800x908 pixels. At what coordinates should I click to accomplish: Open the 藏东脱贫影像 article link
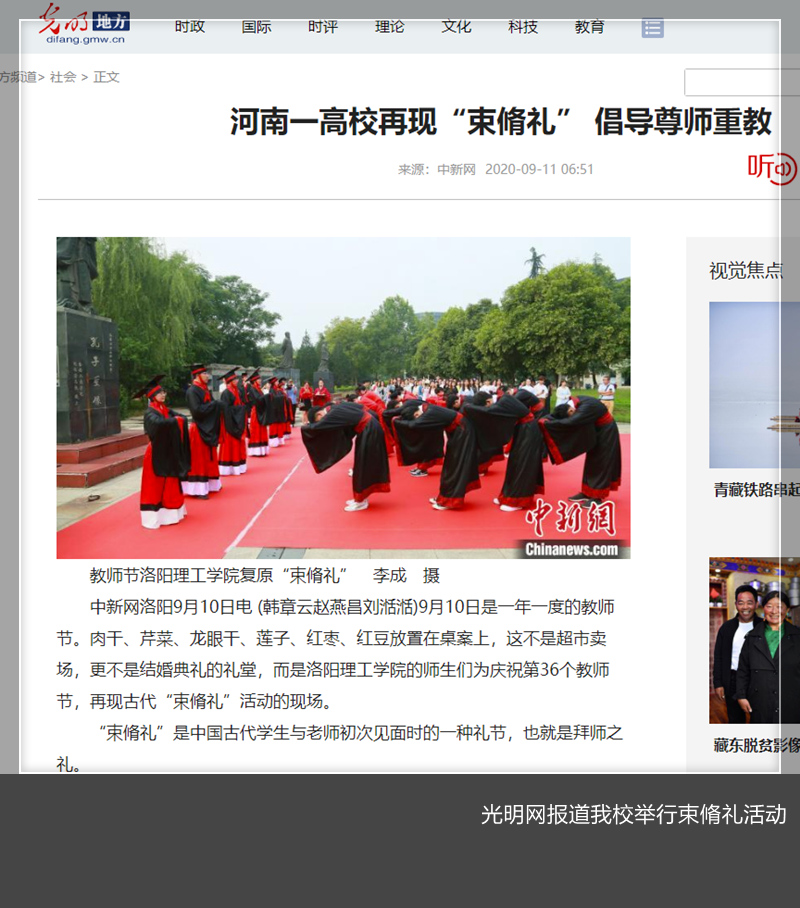[756, 745]
